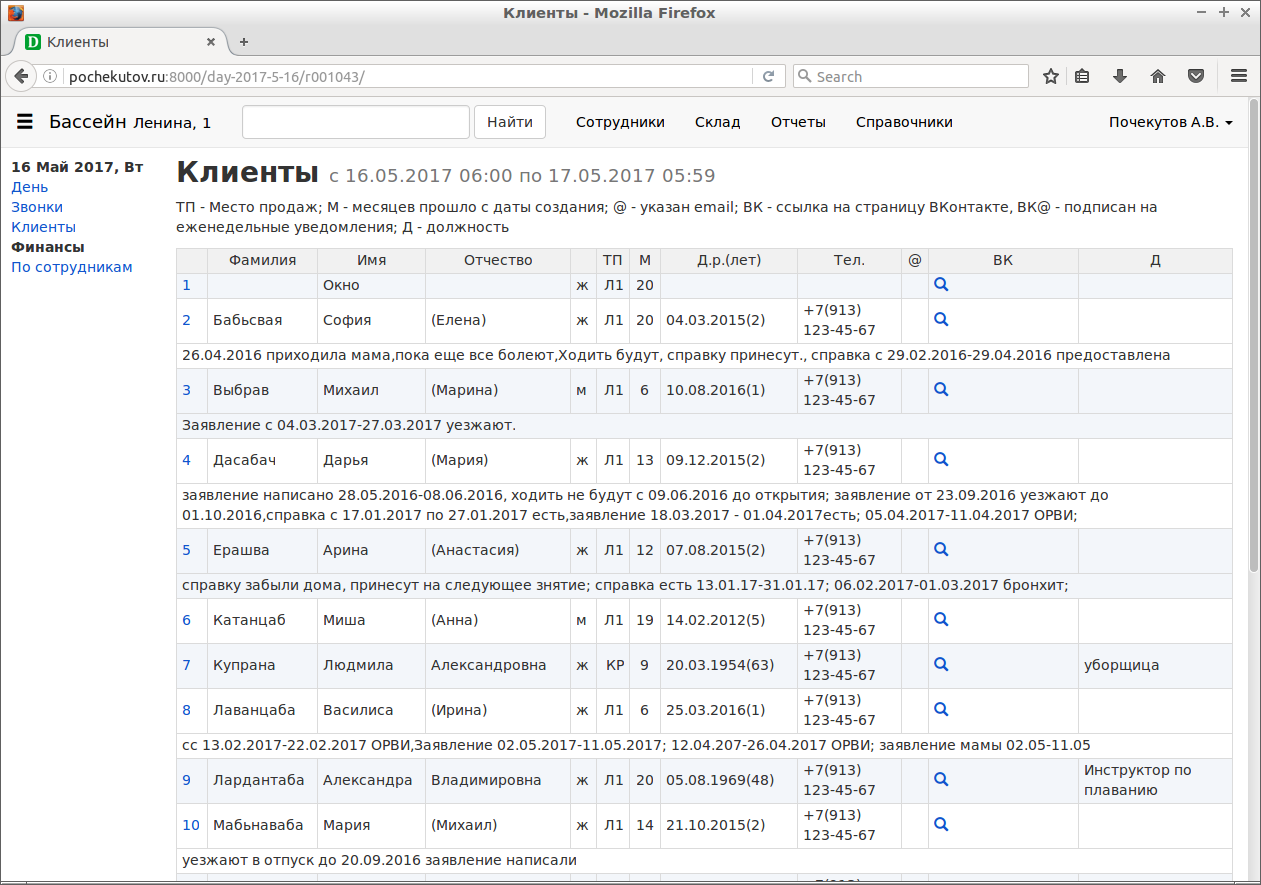The width and height of the screenshot is (1261, 885).
Task: Reload the page with refresh icon
Action: [768, 76]
